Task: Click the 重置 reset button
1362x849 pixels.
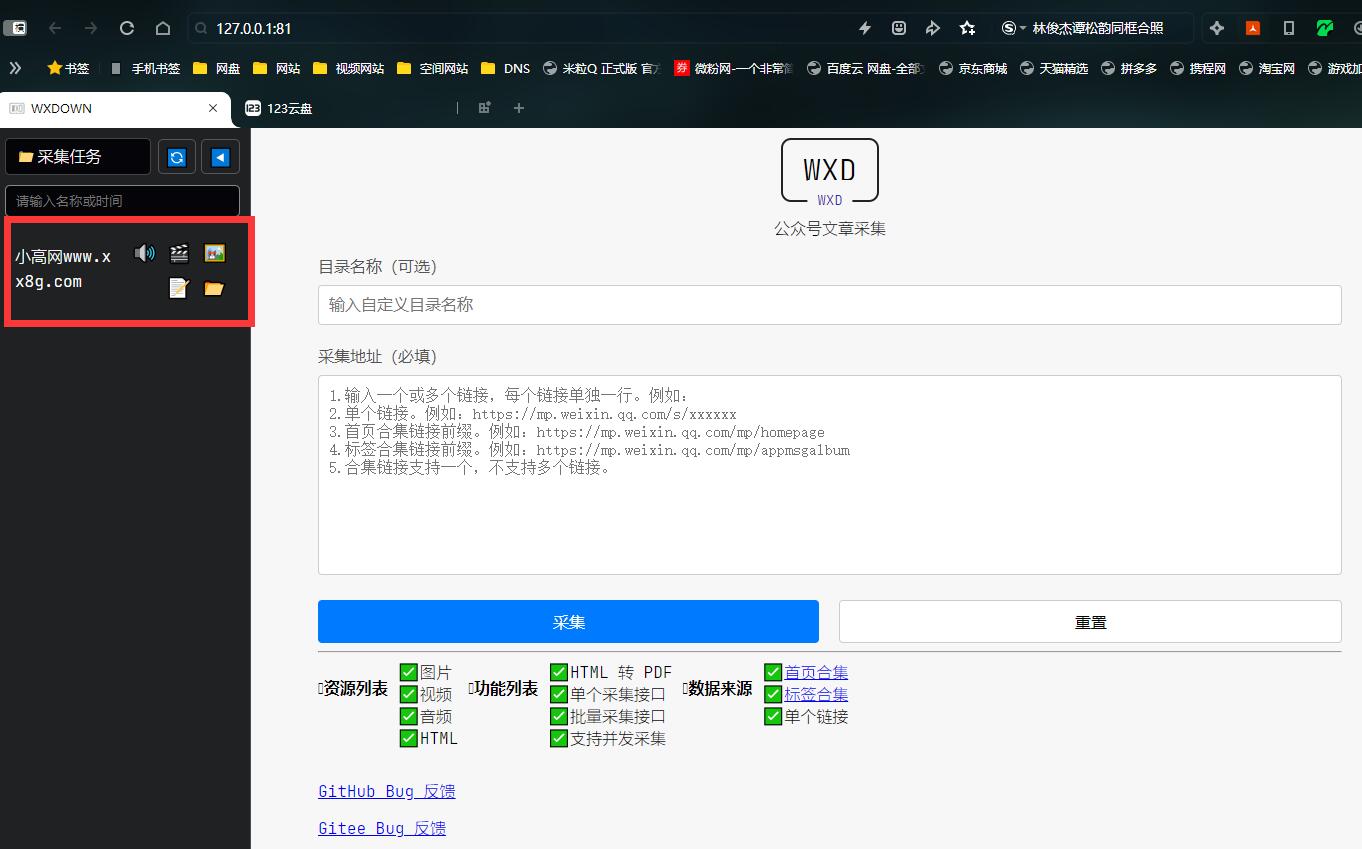Action: tap(1090, 621)
